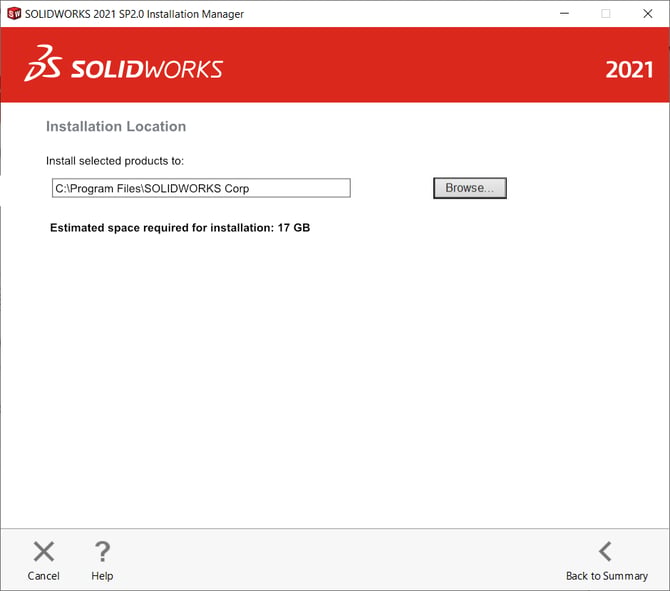Click the Cancel text label
Image resolution: width=670 pixels, height=591 pixels.
[44, 576]
